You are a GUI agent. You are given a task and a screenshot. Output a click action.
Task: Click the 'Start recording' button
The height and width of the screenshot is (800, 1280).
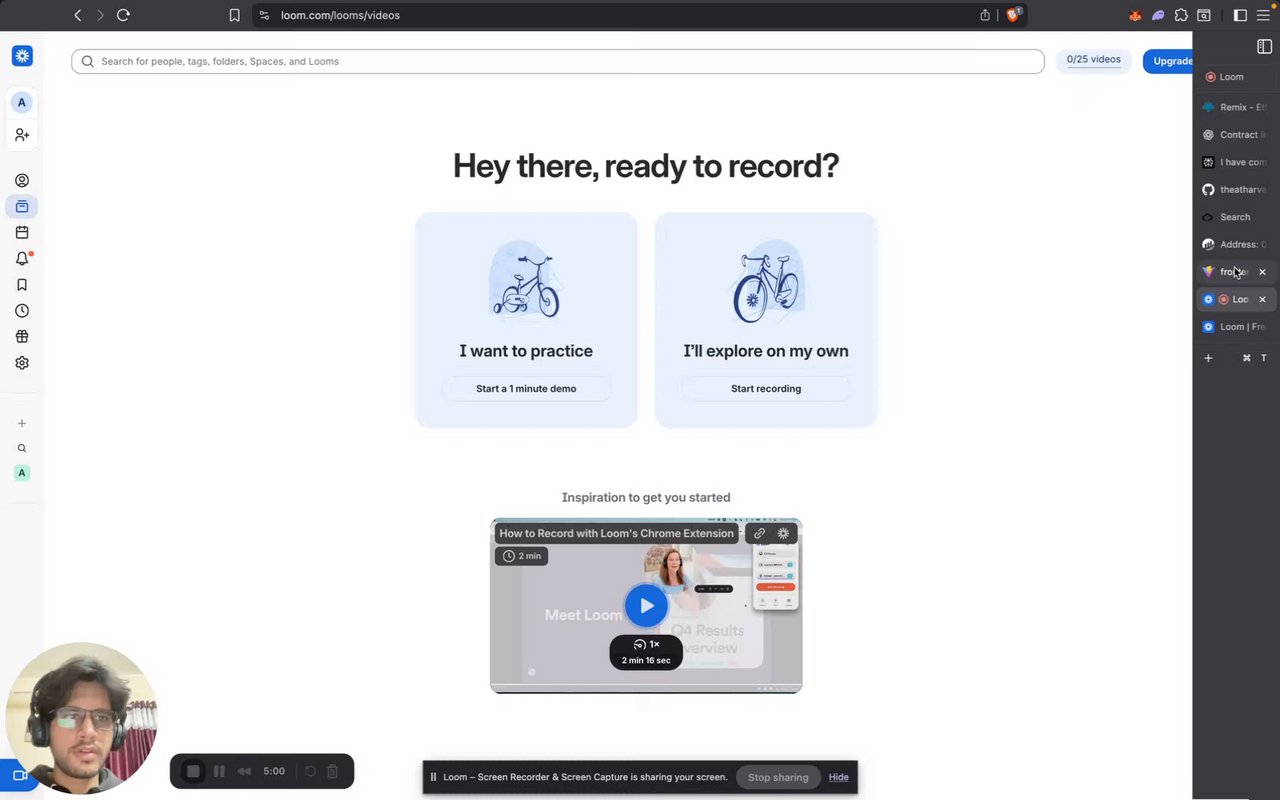pos(766,388)
